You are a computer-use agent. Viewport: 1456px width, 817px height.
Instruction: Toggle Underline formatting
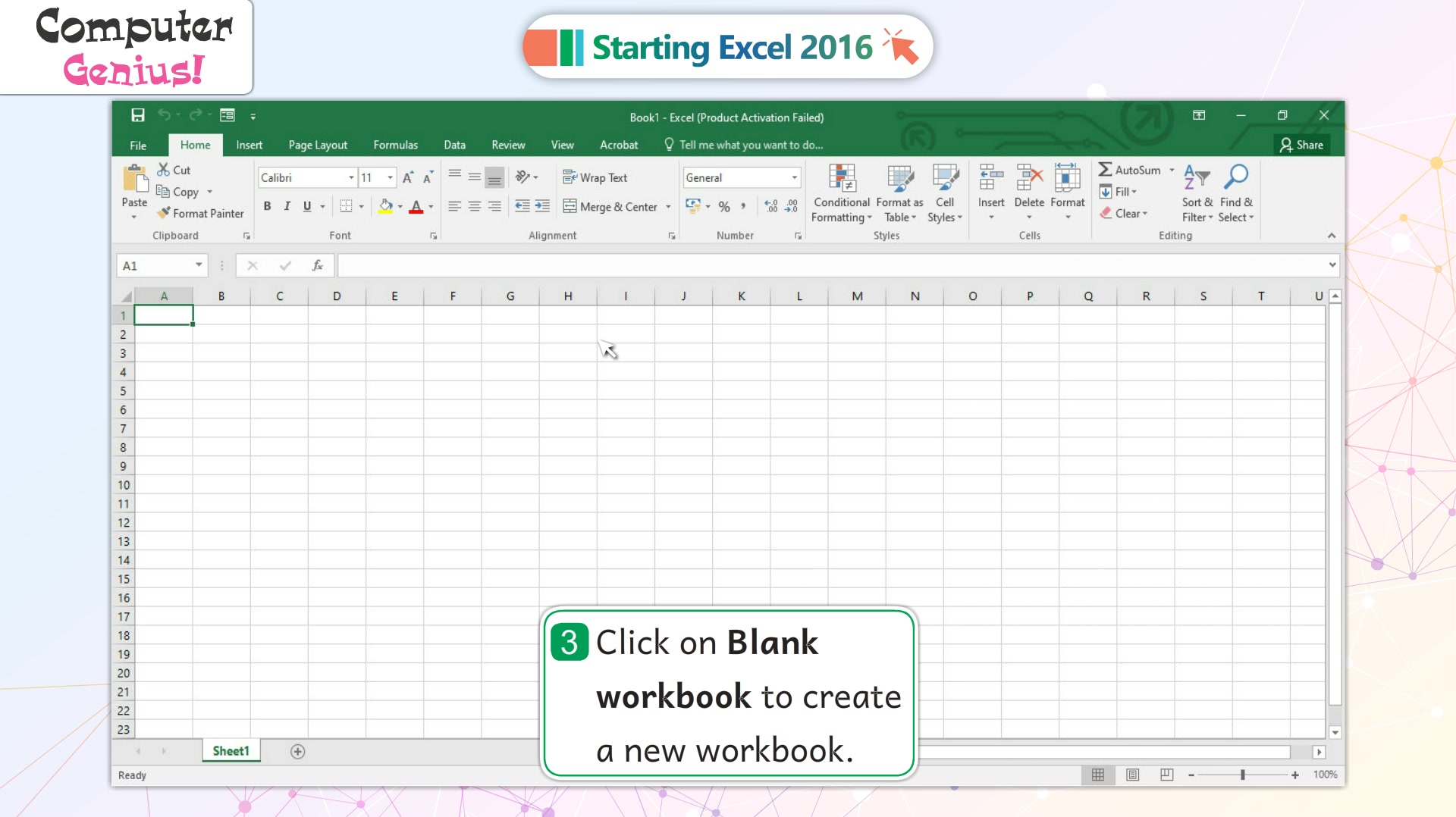[307, 206]
